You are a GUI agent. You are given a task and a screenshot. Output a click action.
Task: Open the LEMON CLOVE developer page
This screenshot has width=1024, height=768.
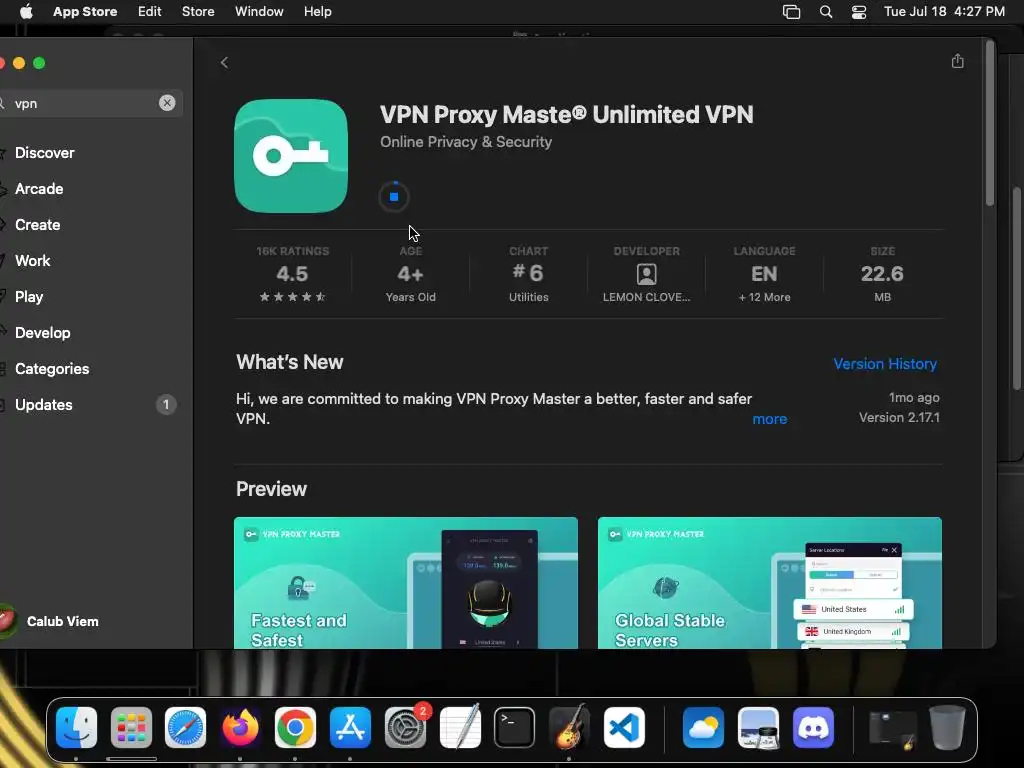[x=647, y=274]
